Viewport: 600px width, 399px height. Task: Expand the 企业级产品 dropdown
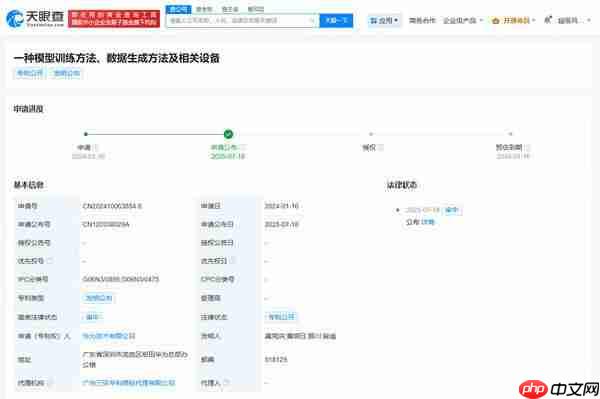click(x=463, y=20)
